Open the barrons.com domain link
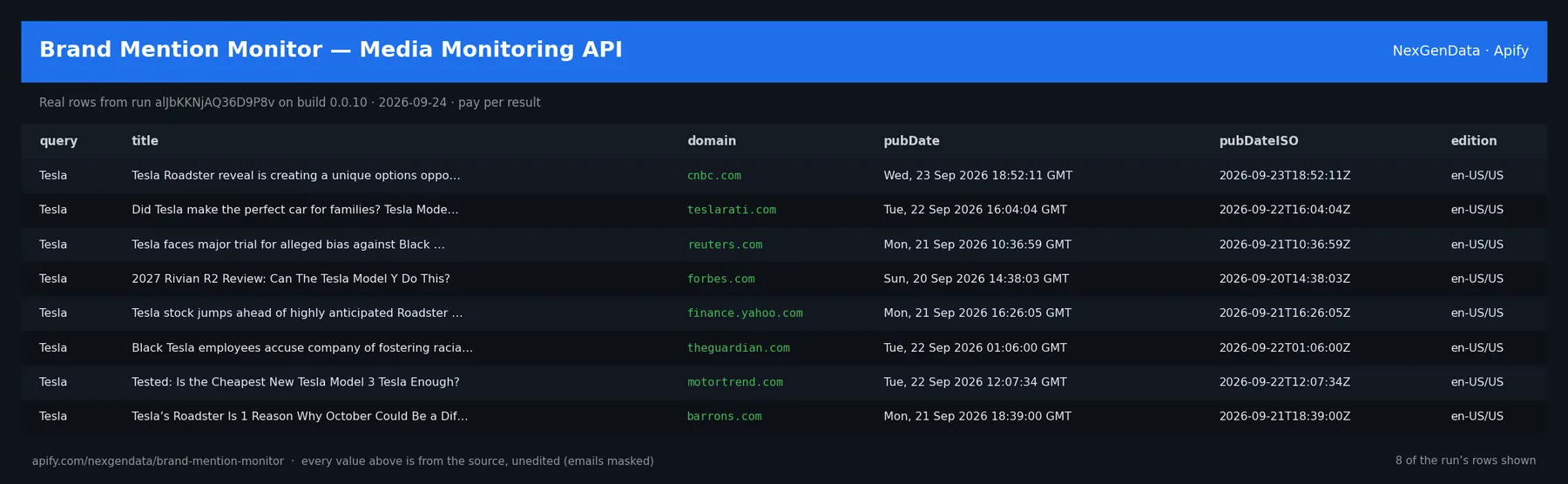Screen dimensions: 1568x484 (724, 416)
